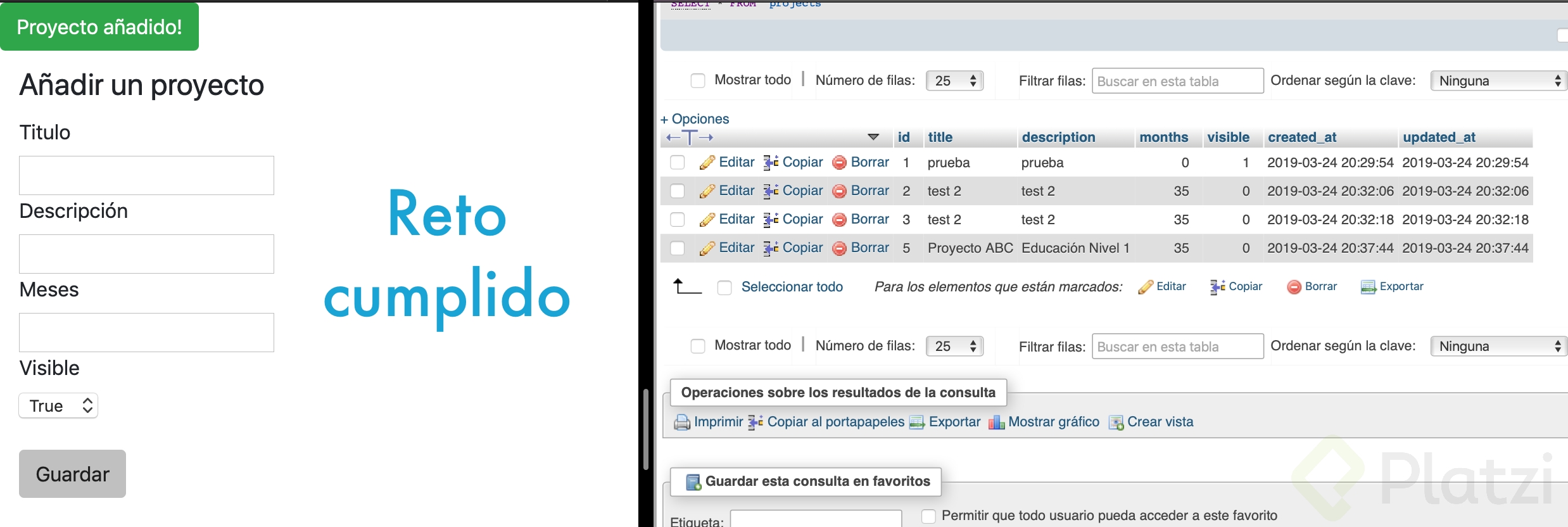Click the Etiqueta input field
The image size is (1568, 527).
pyautogui.click(x=816, y=519)
